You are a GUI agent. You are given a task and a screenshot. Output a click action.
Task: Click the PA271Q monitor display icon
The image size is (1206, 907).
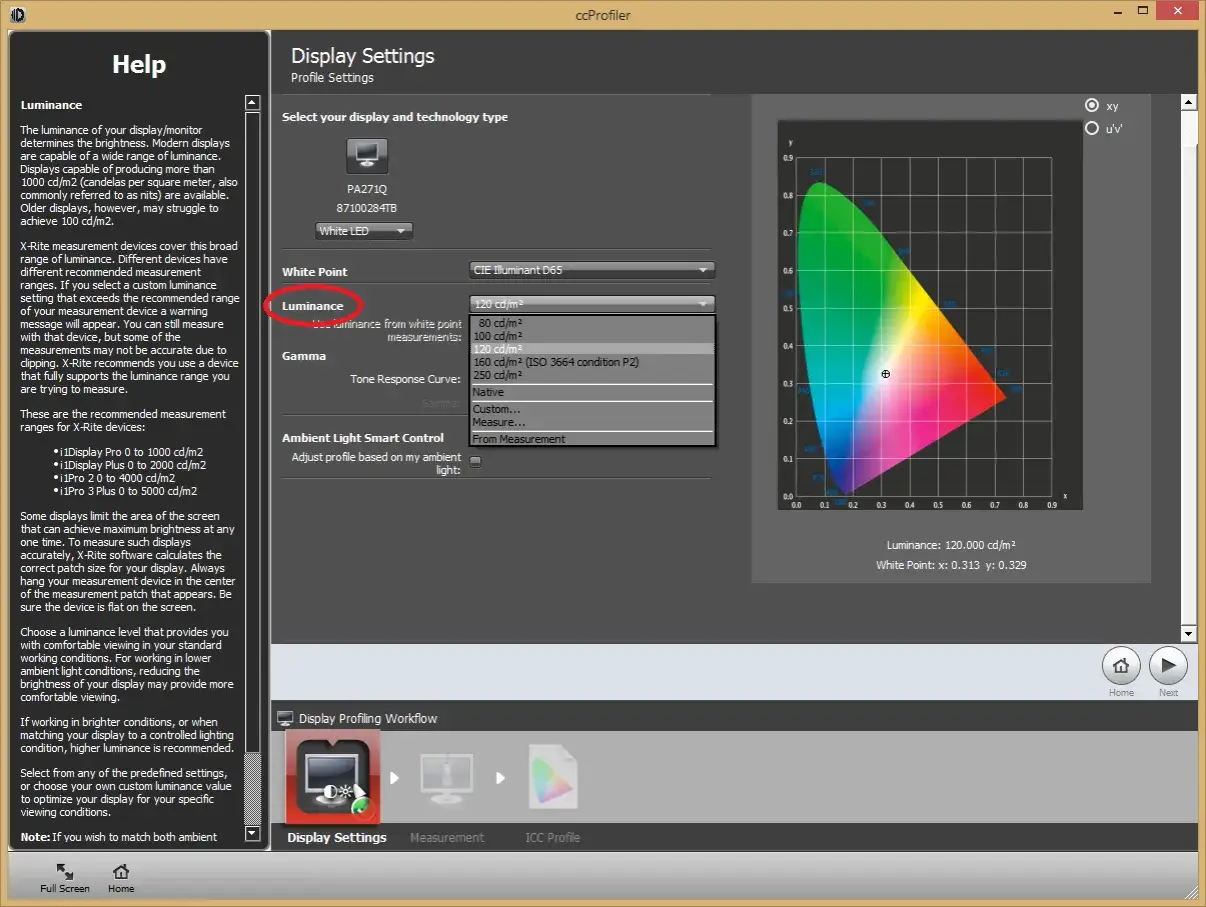[x=366, y=156]
